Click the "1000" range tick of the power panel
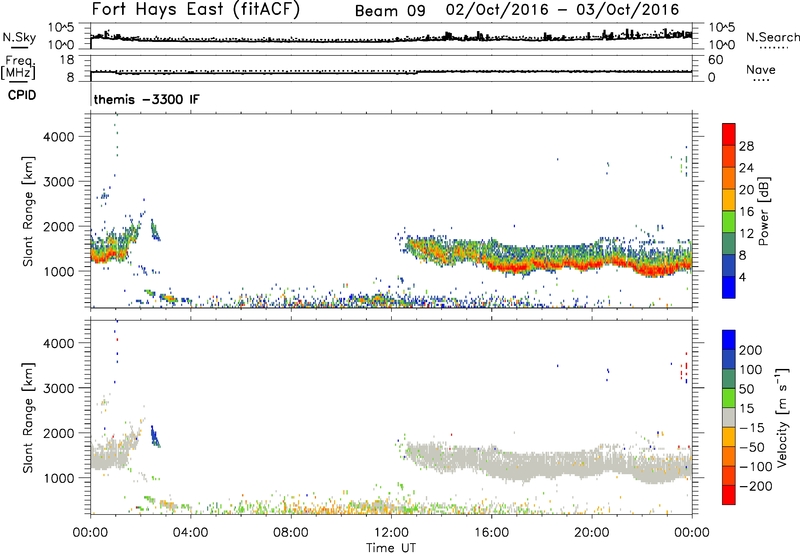The width and height of the screenshot is (800, 554). (58, 271)
